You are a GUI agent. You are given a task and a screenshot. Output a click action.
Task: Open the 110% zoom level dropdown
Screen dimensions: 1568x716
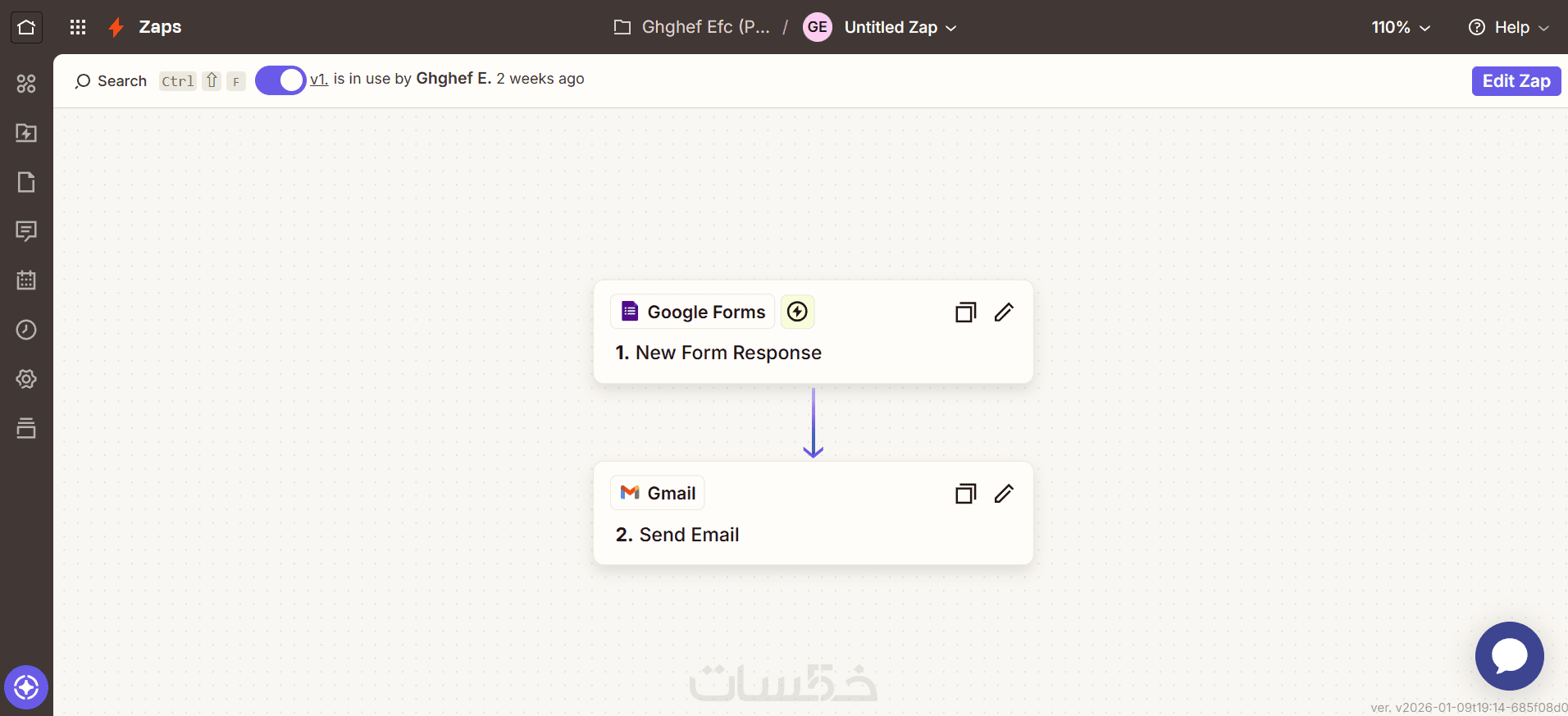[x=1401, y=27]
